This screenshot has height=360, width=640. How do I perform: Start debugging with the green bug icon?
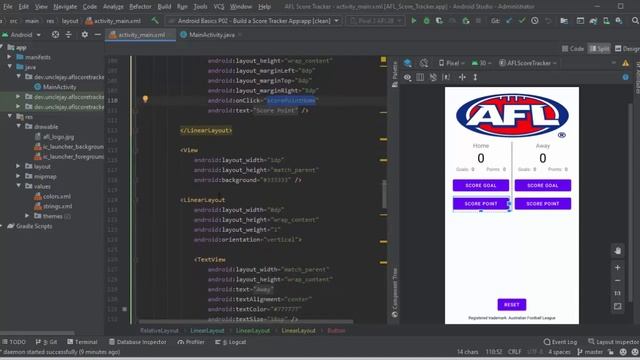[426, 20]
